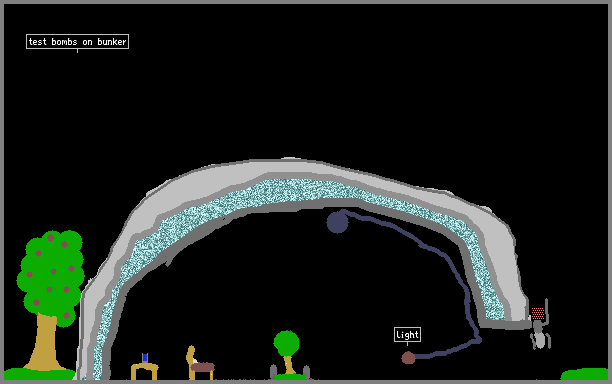Click the blue object on the table
Image resolution: width=612 pixels, height=384 pixels.
click(x=145, y=357)
